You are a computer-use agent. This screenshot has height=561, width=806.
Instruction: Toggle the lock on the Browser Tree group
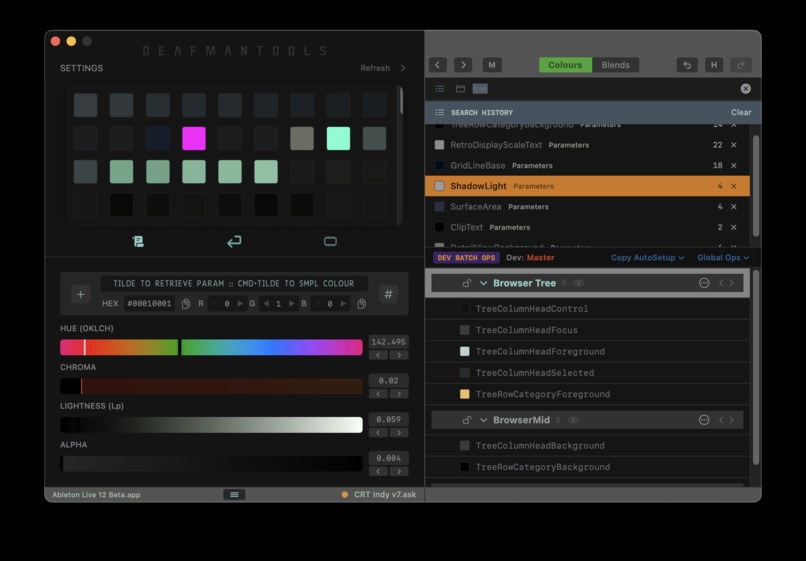point(466,283)
